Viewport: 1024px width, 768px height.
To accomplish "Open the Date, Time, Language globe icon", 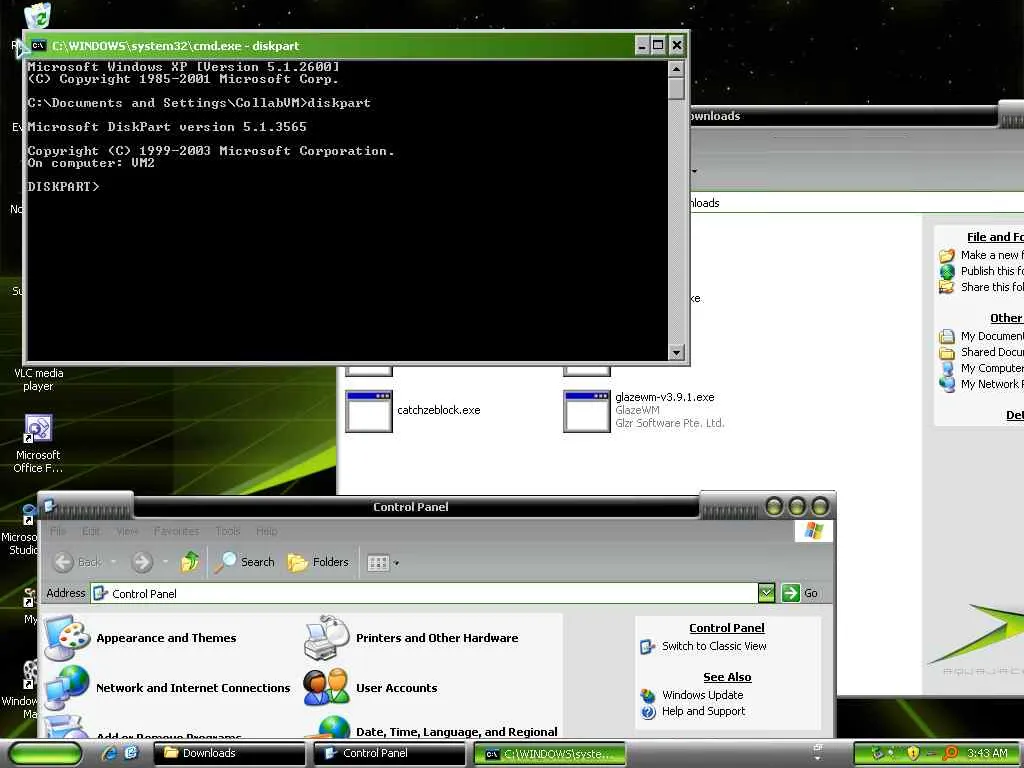I will click(334, 728).
